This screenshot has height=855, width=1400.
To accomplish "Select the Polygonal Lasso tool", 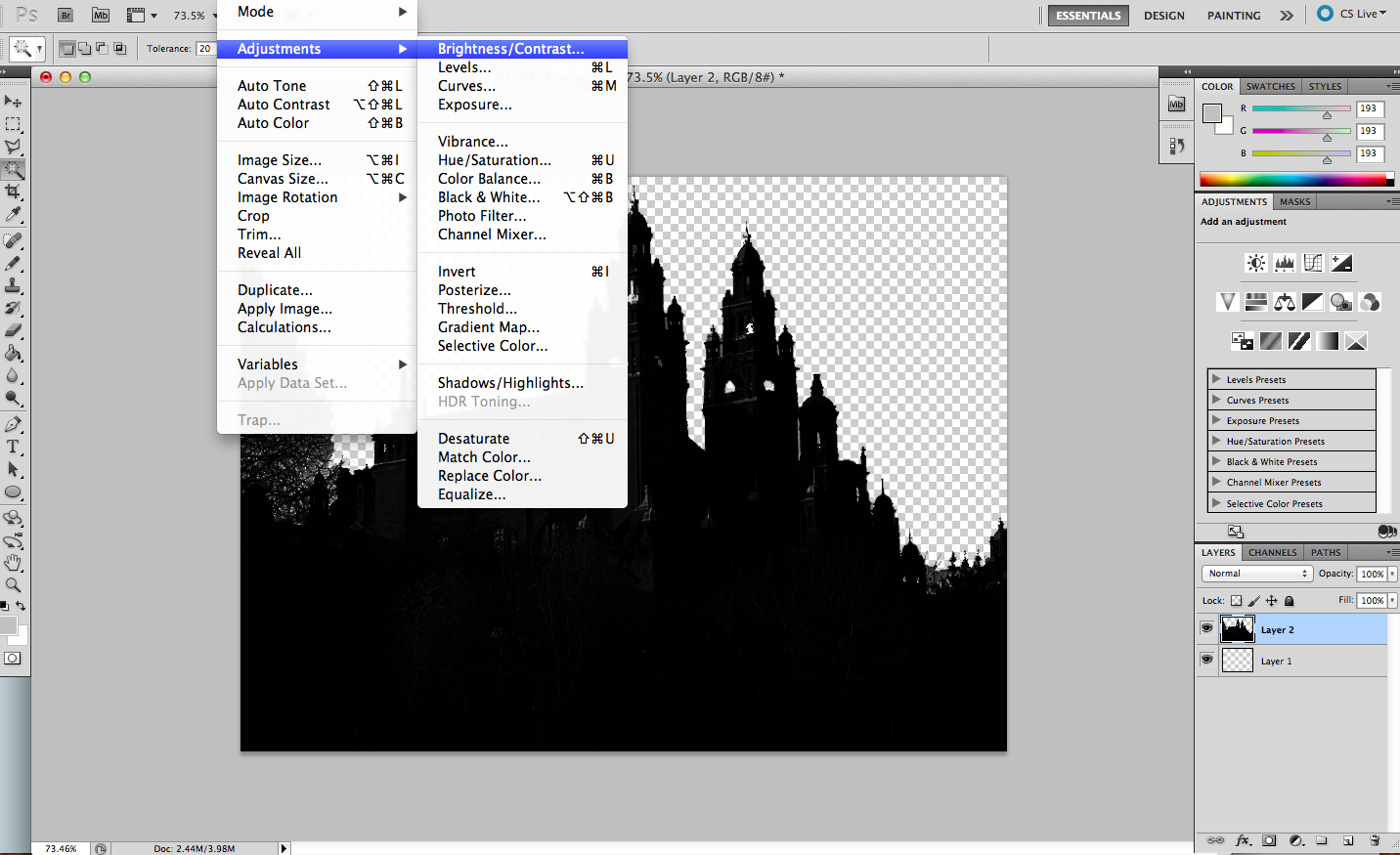I will [x=14, y=147].
